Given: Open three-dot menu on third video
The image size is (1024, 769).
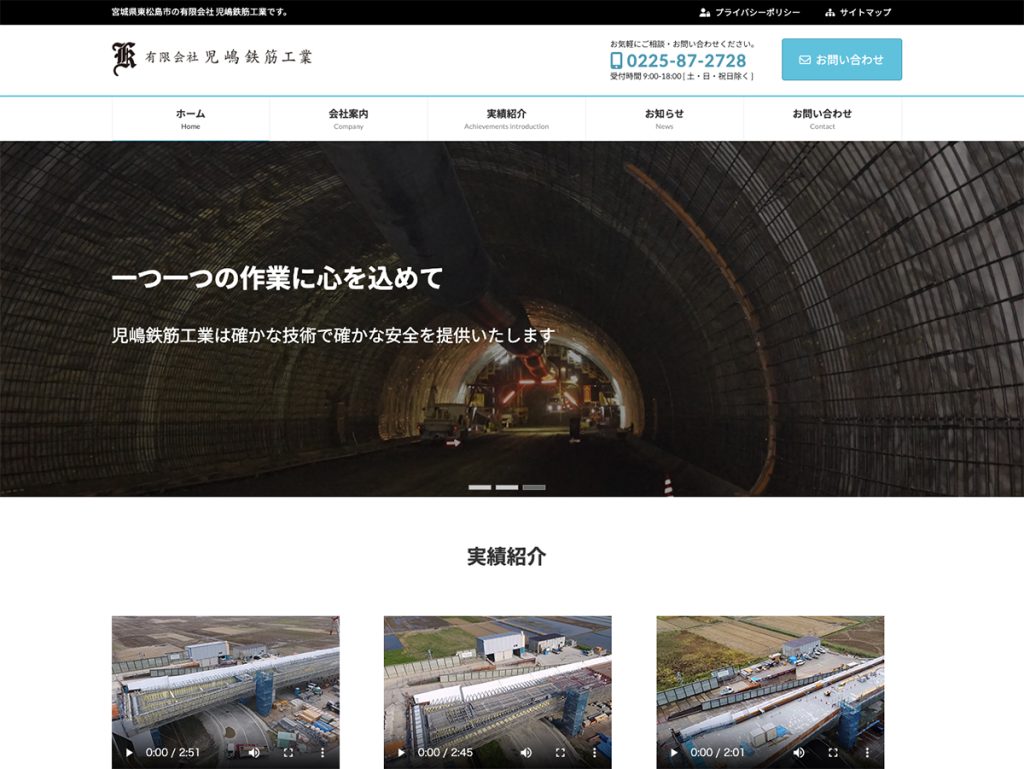Looking at the screenshot, I should pyautogui.click(x=866, y=752).
